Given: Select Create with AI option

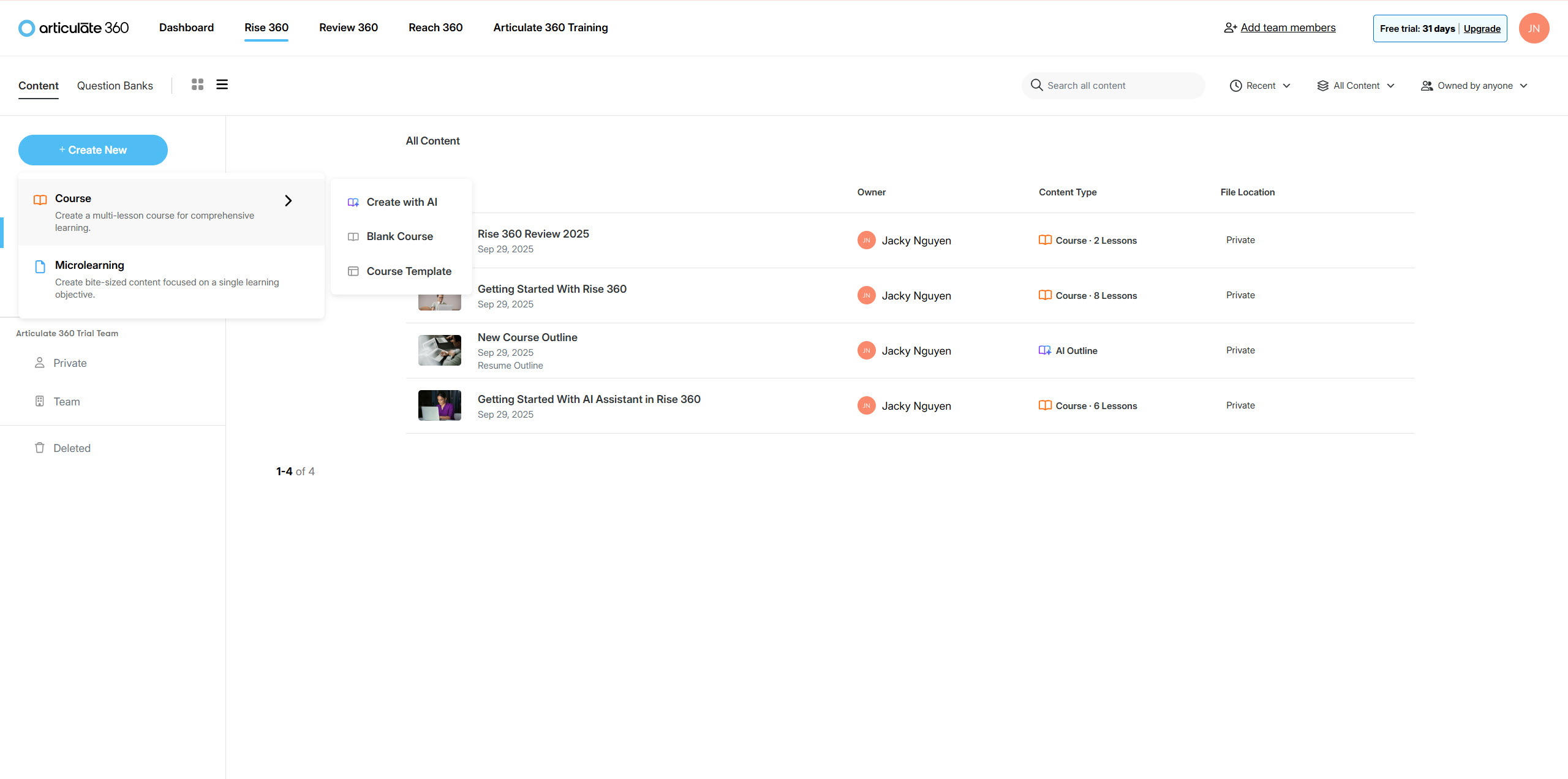Looking at the screenshot, I should (401, 202).
